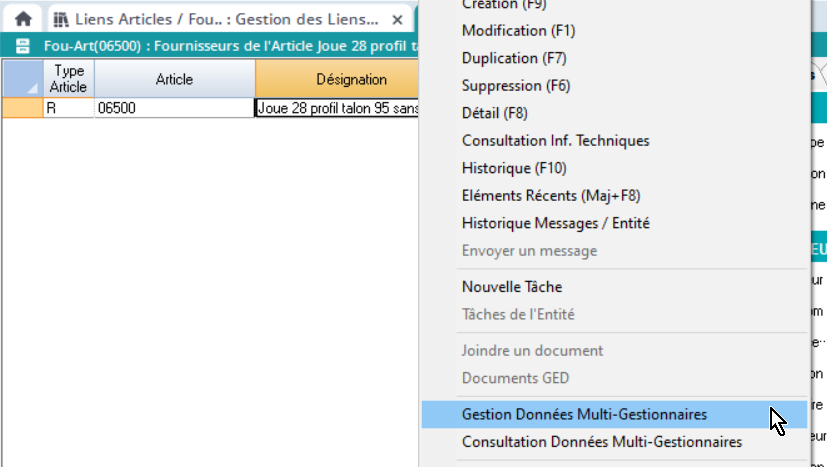Viewport: 827px width, 467px height.
Task: Open Gestion Données Multi-Gestionnaires
Action: coord(584,414)
